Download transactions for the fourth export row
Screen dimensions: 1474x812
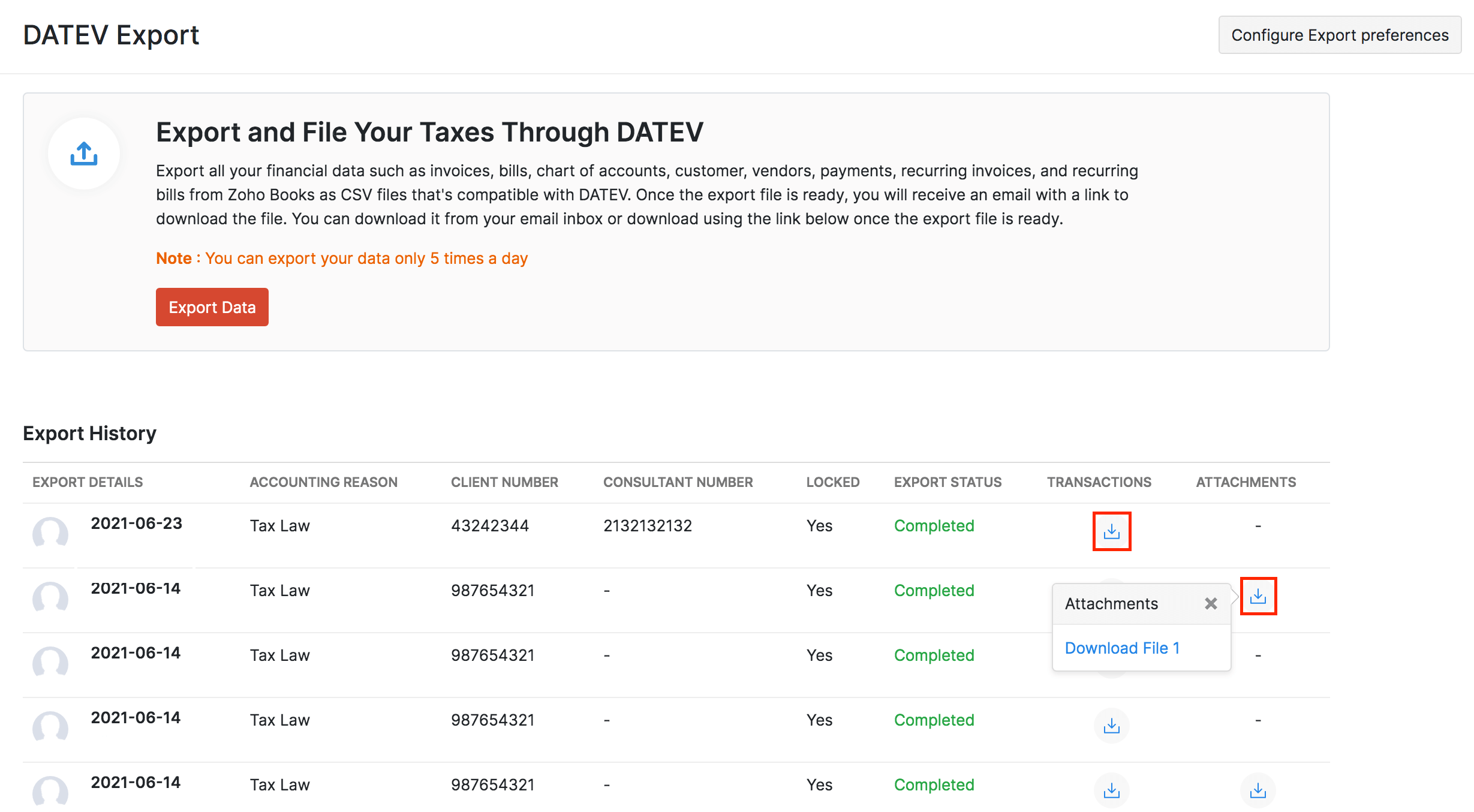point(1112,726)
